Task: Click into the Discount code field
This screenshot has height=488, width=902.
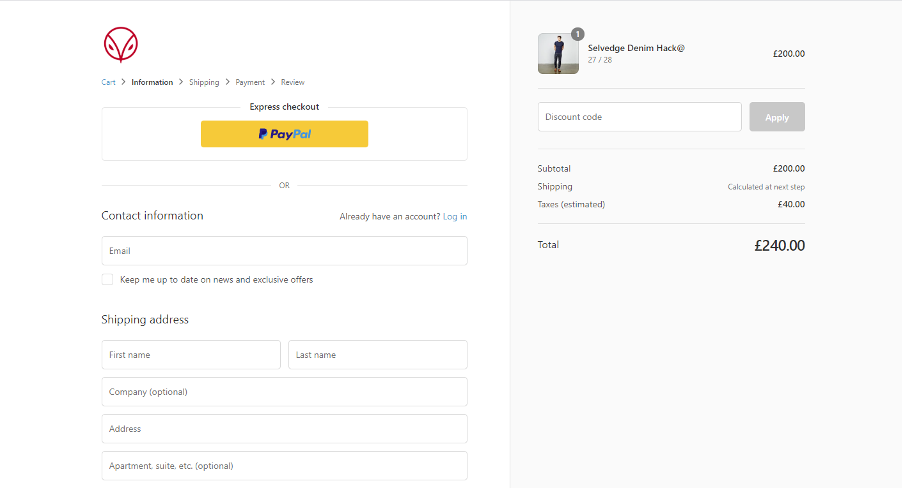Action: (639, 117)
